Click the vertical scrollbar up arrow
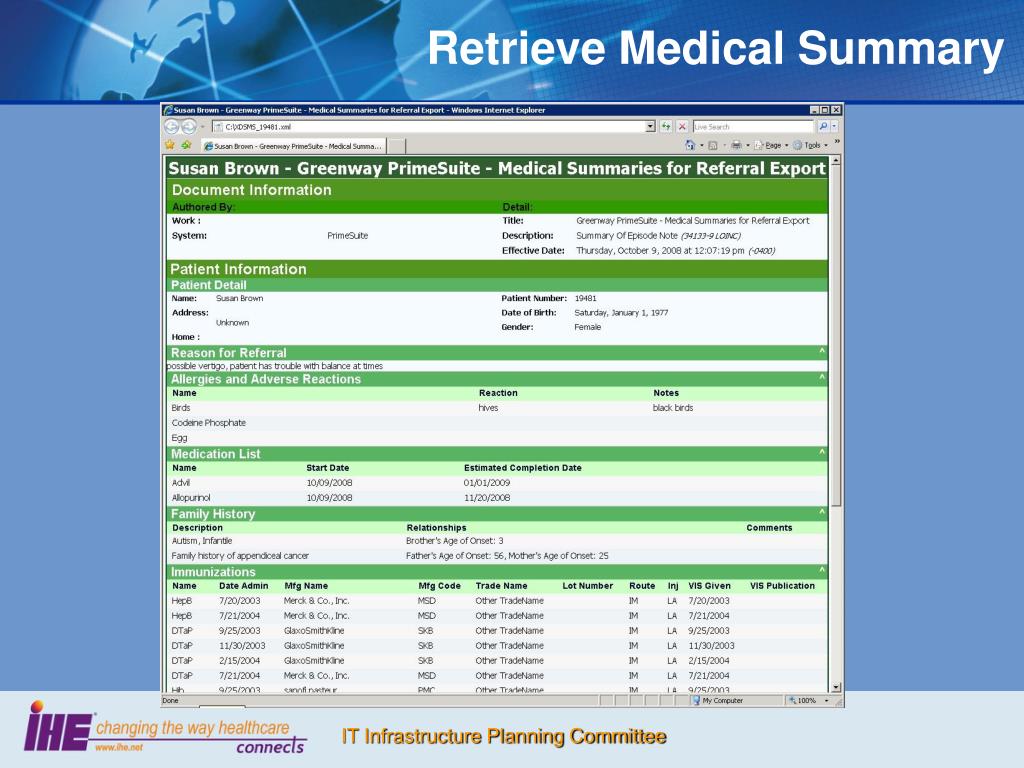Viewport: 1024px width, 768px height. click(836, 161)
